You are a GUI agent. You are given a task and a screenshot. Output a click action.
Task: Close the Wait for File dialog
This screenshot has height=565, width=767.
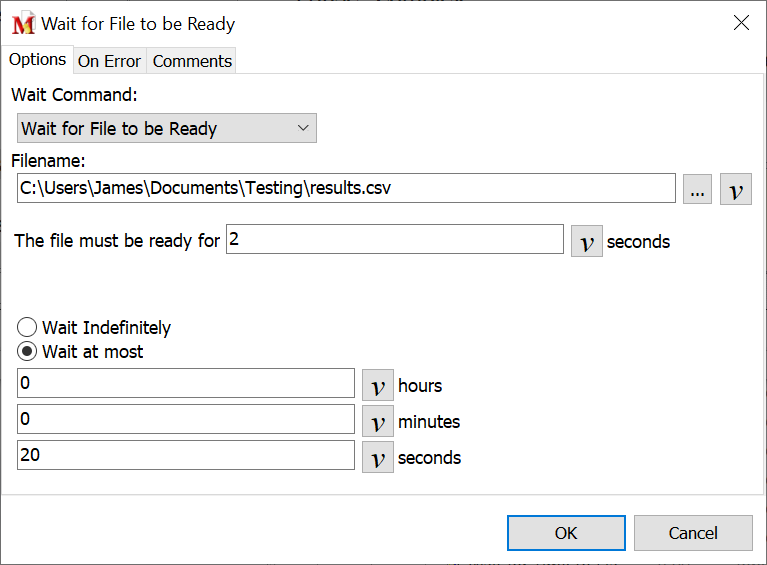click(x=741, y=23)
